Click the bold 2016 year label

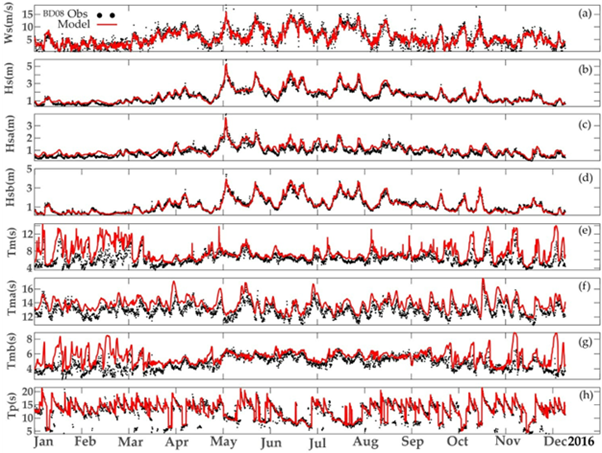point(581,441)
